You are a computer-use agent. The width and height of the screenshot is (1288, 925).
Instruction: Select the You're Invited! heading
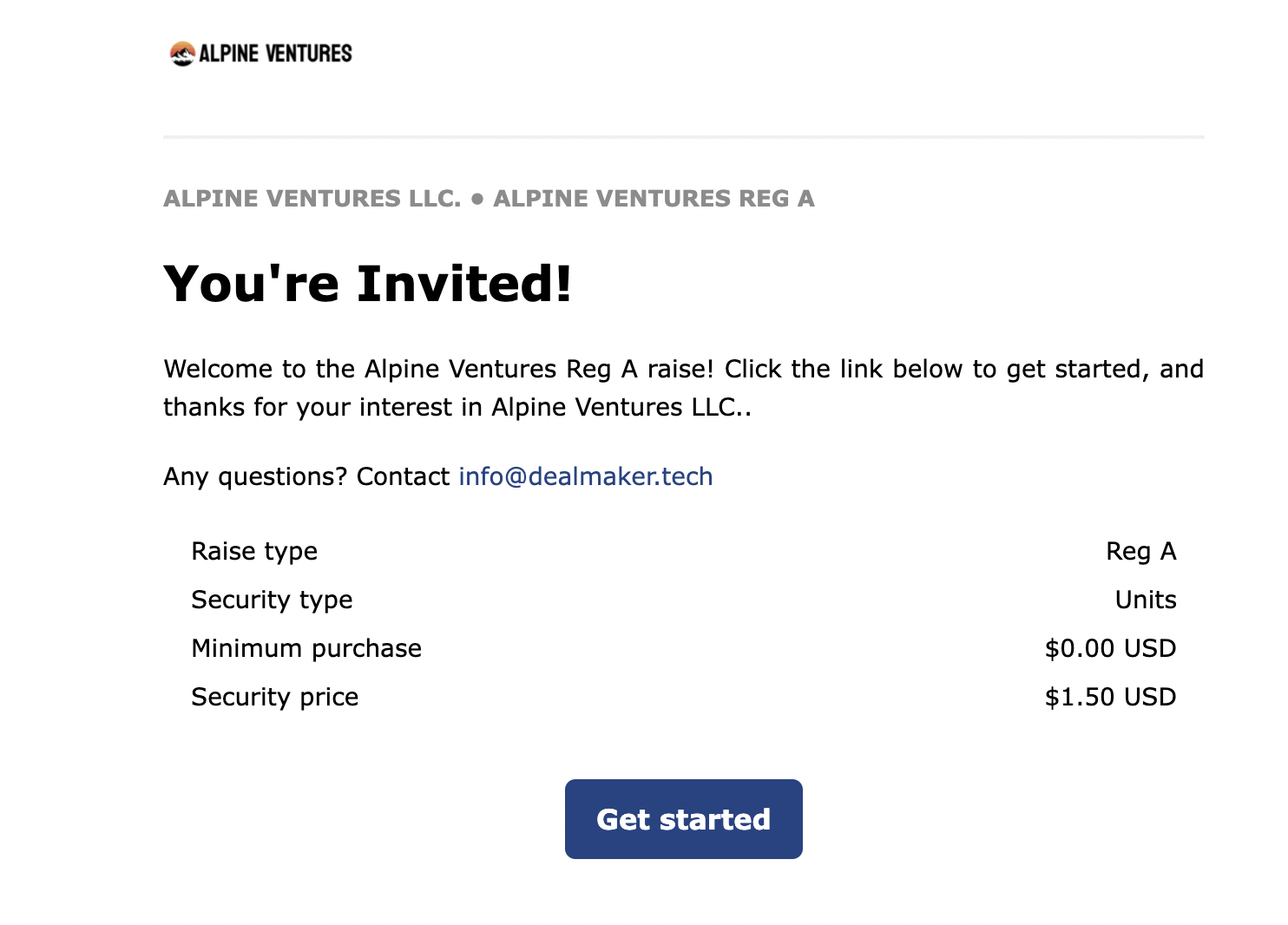pos(368,284)
